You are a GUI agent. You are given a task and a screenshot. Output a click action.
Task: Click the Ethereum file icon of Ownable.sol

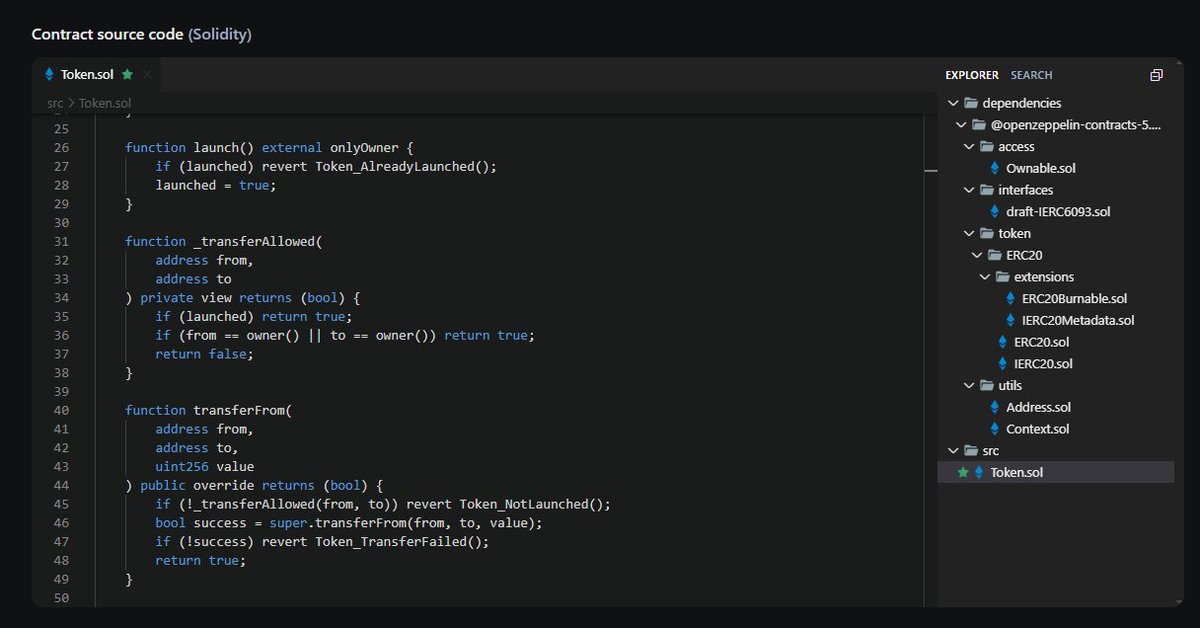995,168
